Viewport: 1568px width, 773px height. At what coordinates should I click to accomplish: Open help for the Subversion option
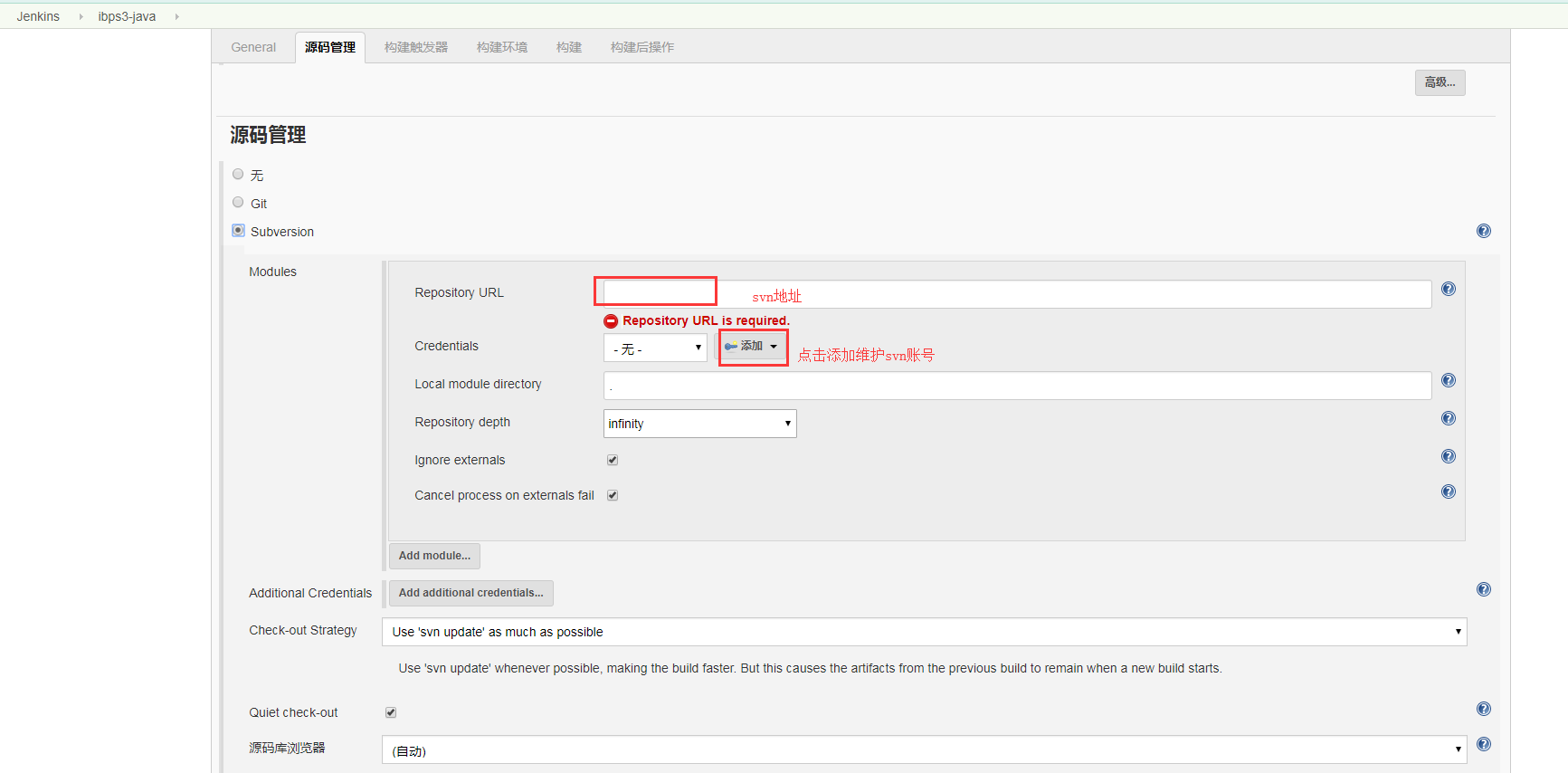click(1483, 231)
